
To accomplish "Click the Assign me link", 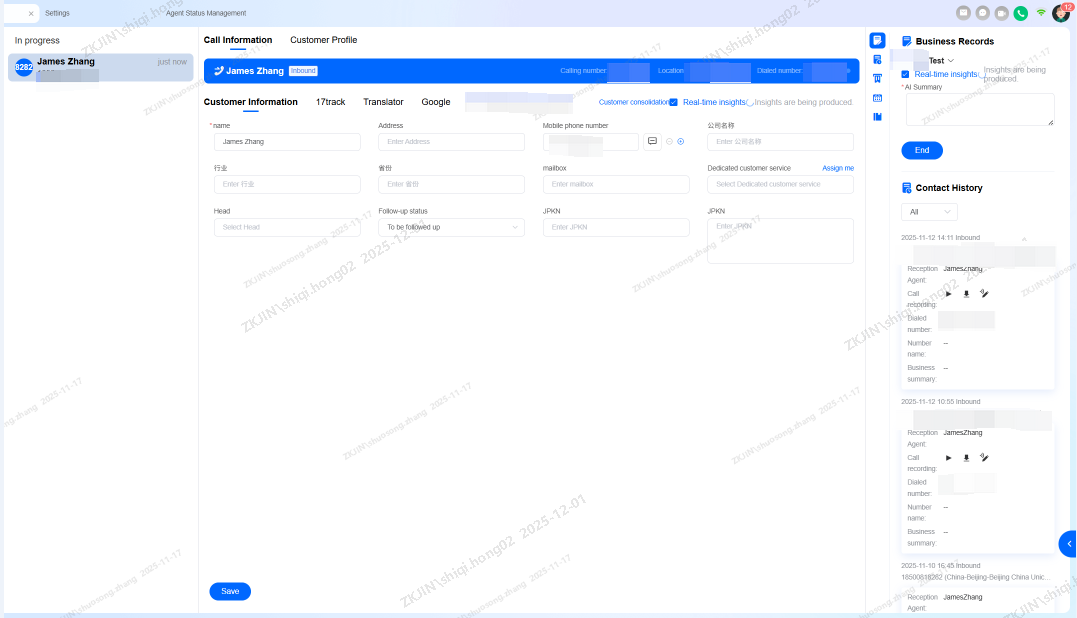I will point(838,168).
